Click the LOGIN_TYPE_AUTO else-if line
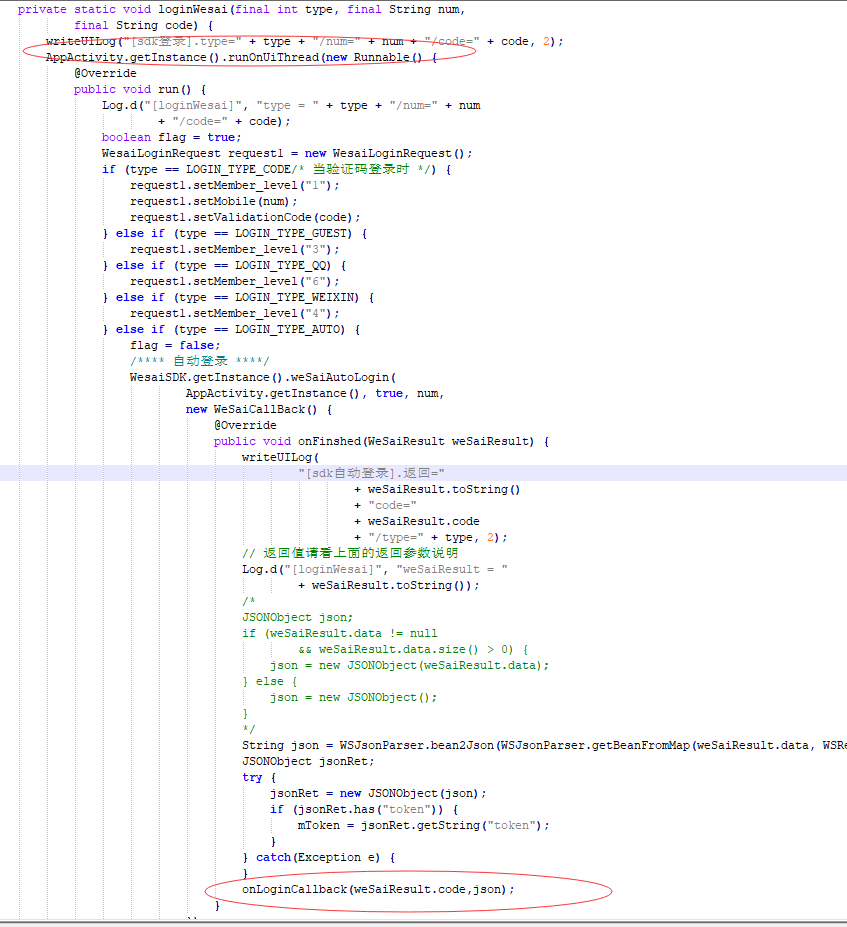847x927 pixels. (231, 329)
